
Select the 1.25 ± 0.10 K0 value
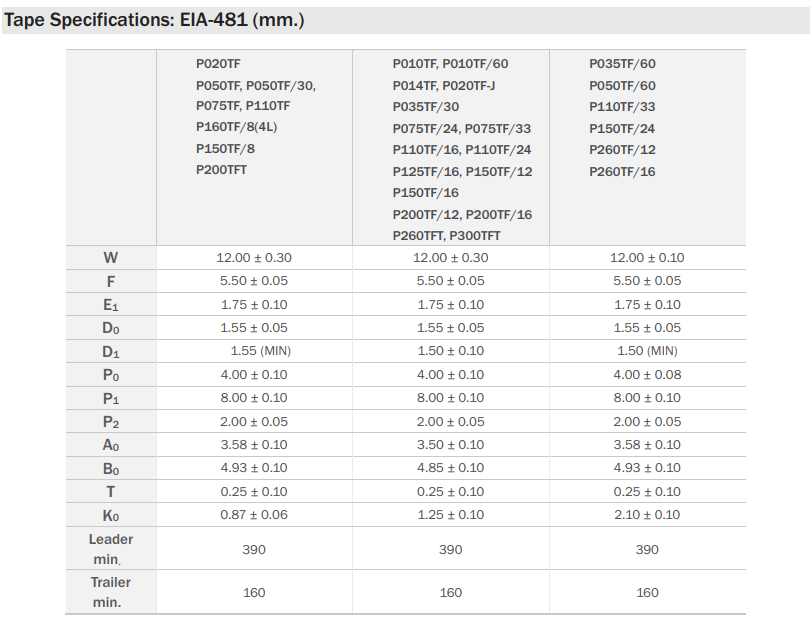(x=450, y=515)
